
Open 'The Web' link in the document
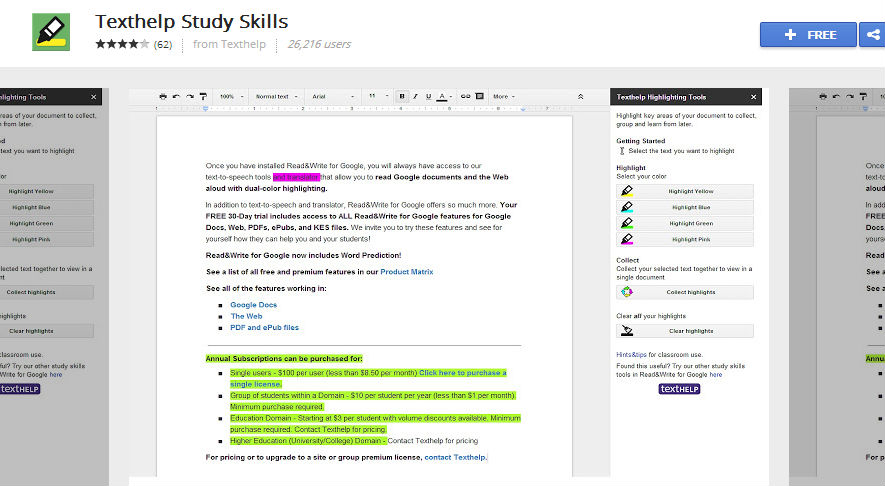coord(246,316)
